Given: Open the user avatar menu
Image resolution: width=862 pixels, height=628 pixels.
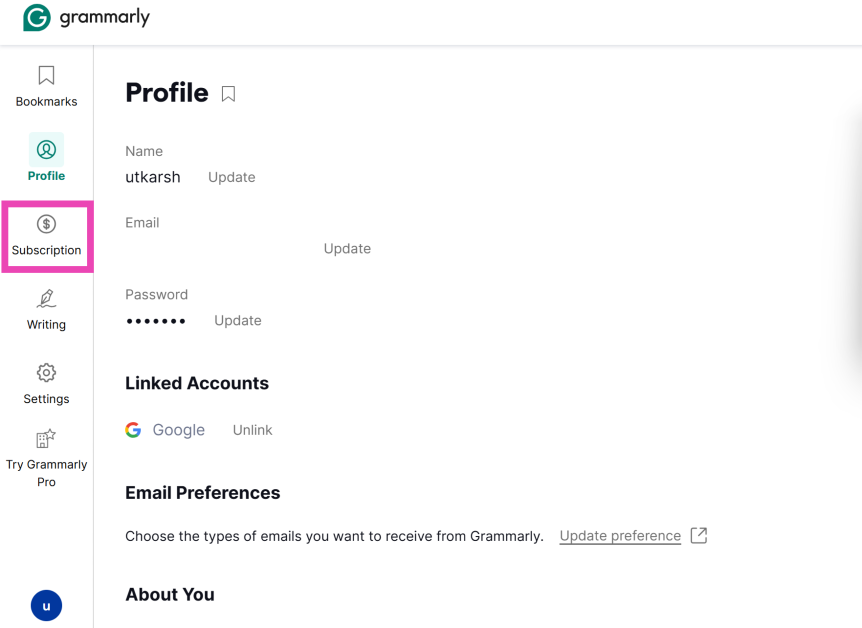Looking at the screenshot, I should tap(46, 605).
